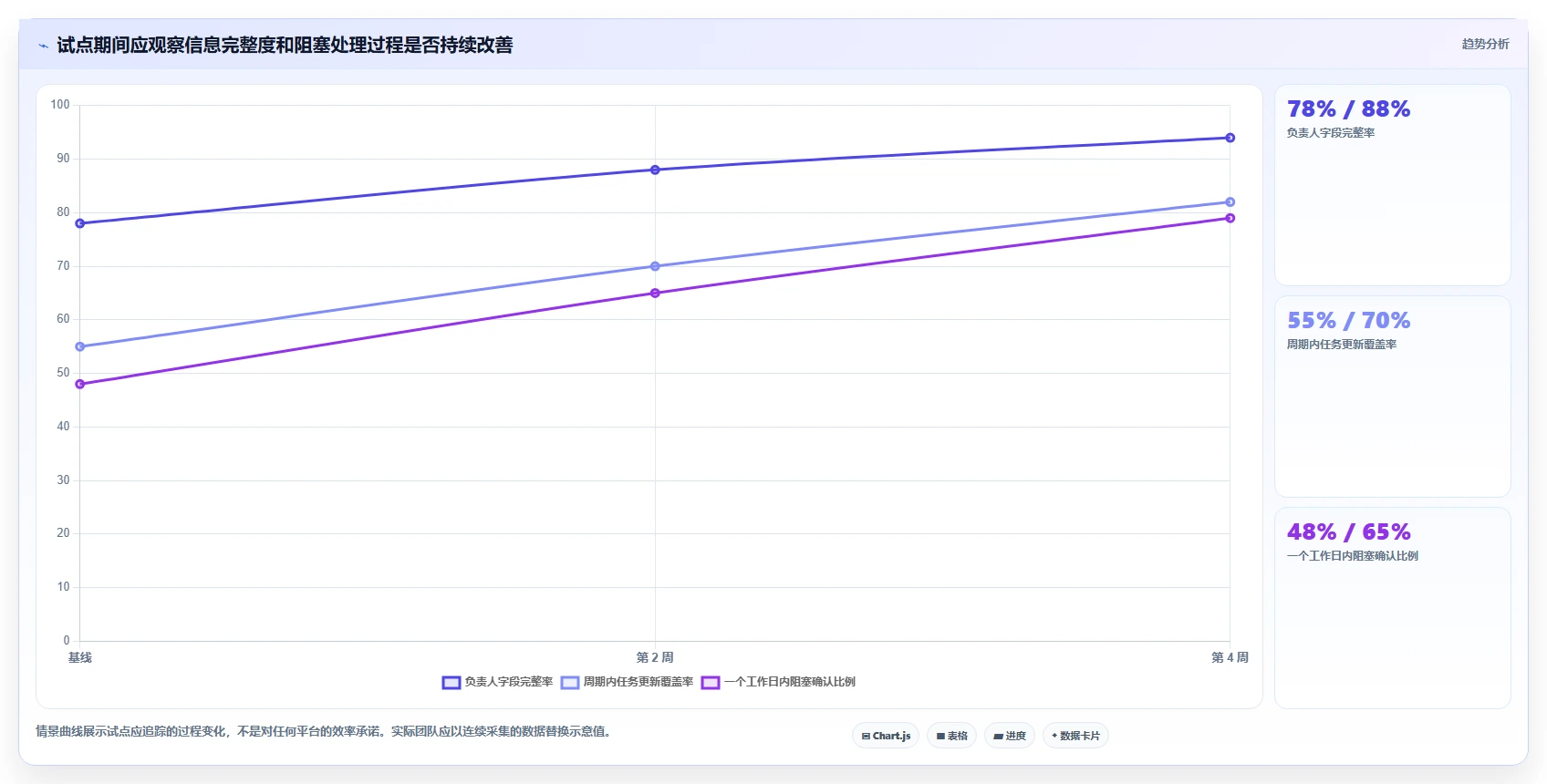Click the 周期内任务更新覆盖率 baseline point at 55

click(80, 346)
